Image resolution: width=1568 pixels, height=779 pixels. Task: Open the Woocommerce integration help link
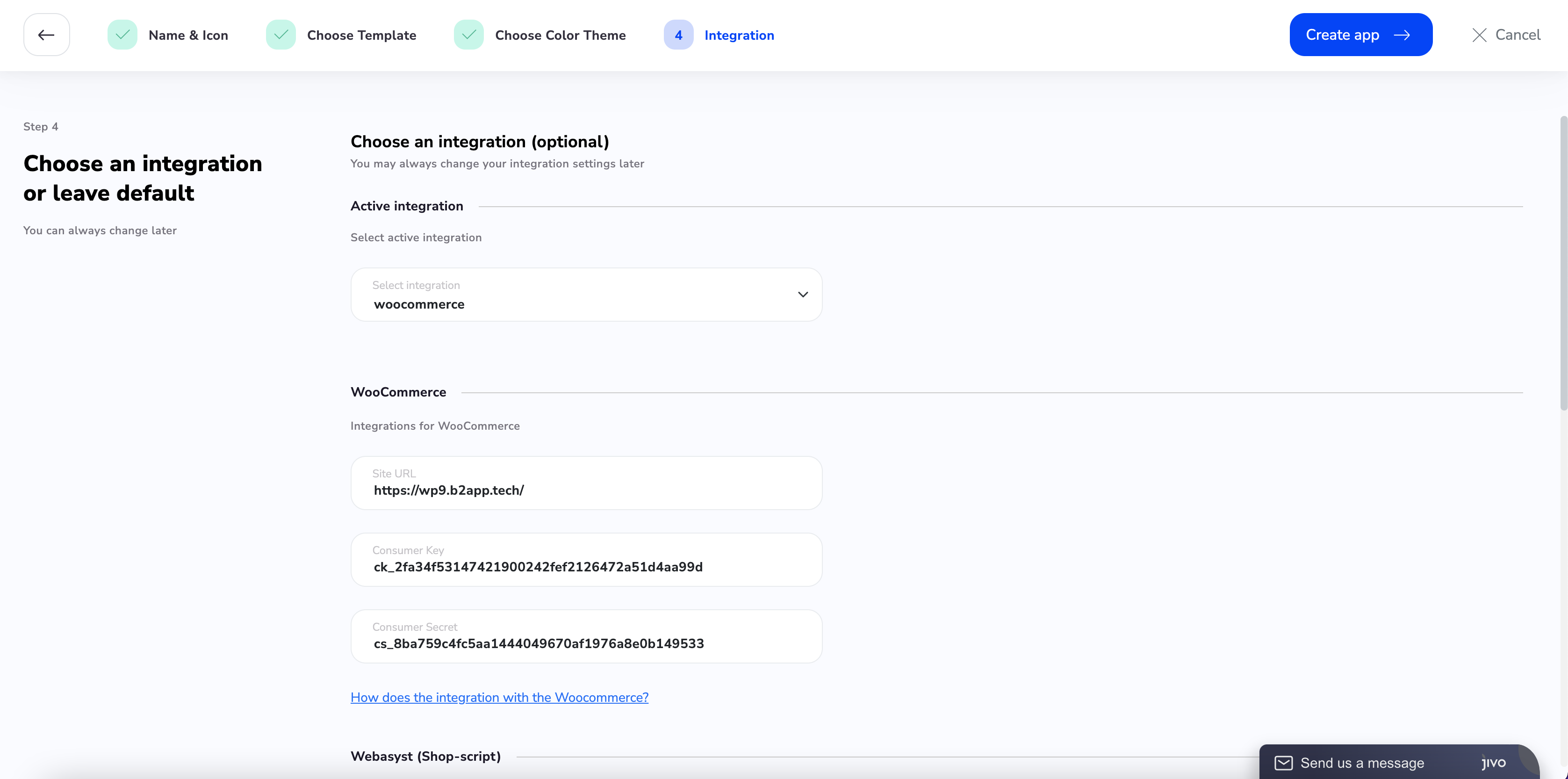499,698
